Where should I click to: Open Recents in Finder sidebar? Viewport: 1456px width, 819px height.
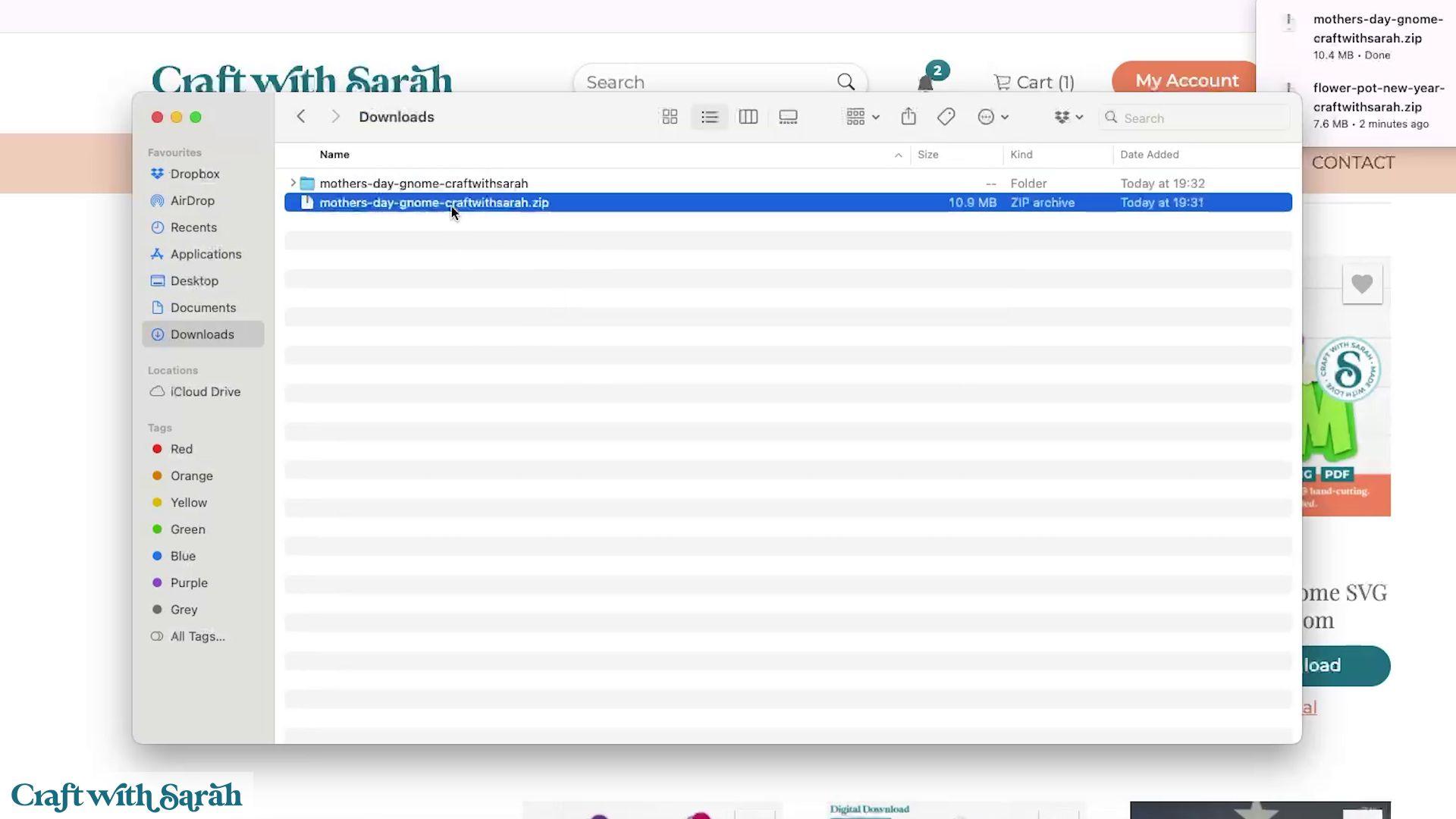[202, 227]
